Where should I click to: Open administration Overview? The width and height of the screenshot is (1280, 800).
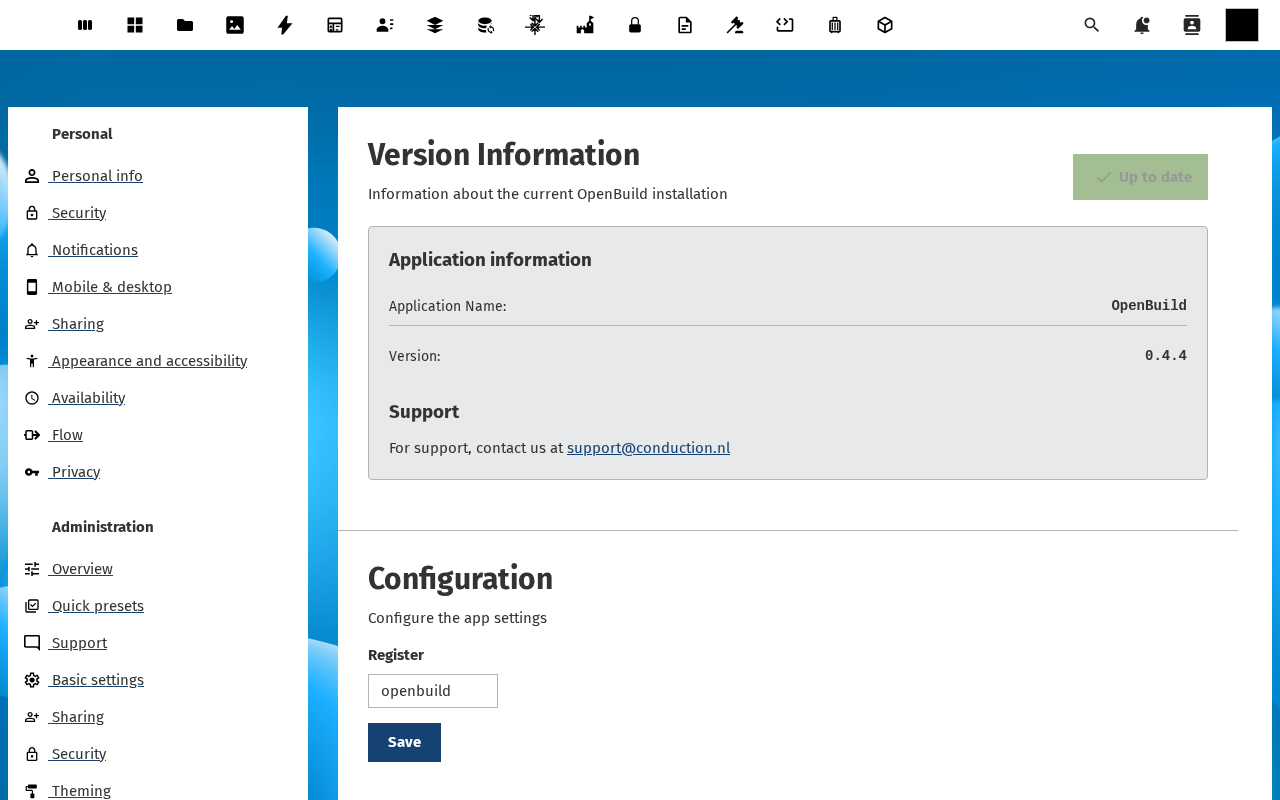coord(82,569)
